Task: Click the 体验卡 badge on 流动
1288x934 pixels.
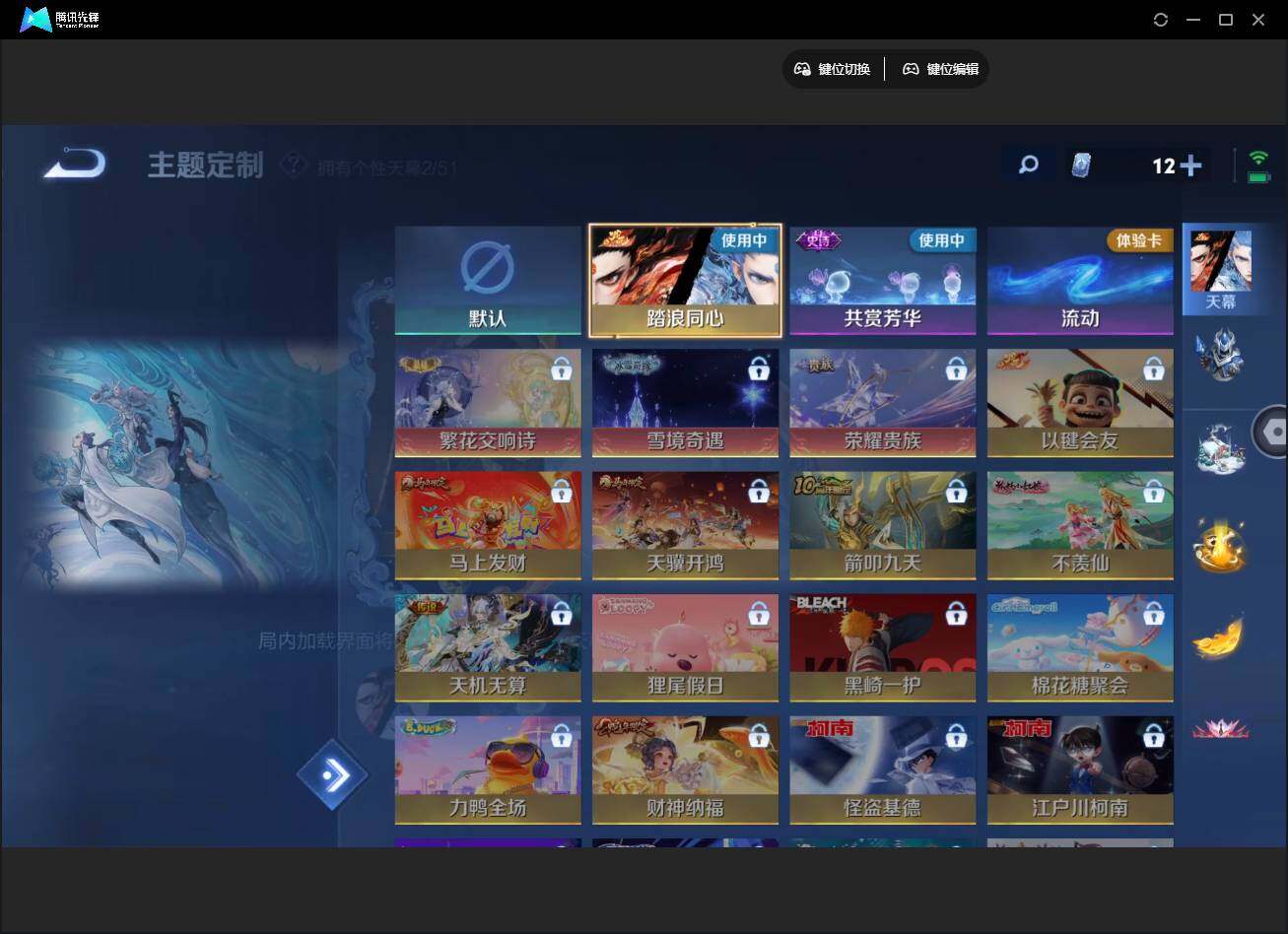Action: pos(1139,240)
